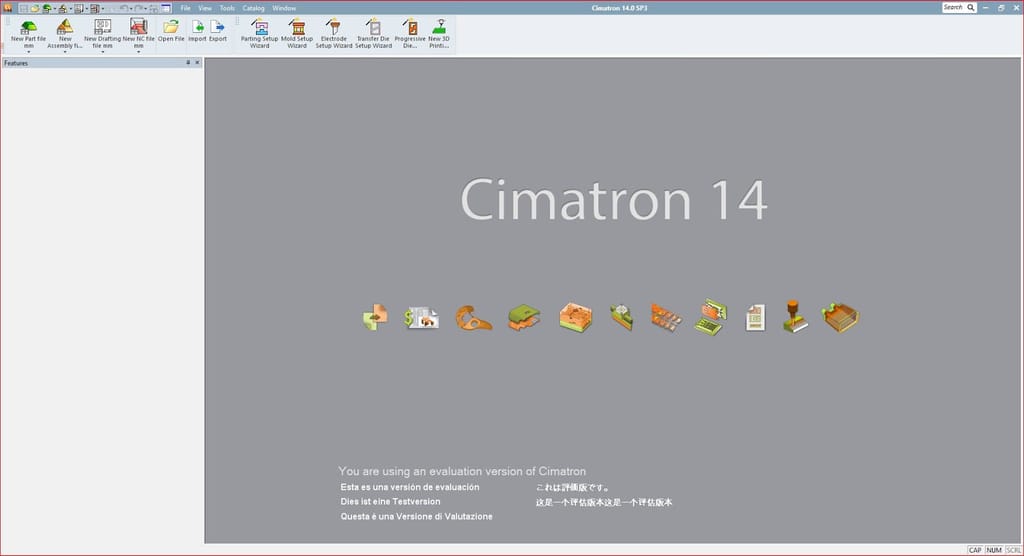
Task: Click the Features panel title
Action: point(16,63)
